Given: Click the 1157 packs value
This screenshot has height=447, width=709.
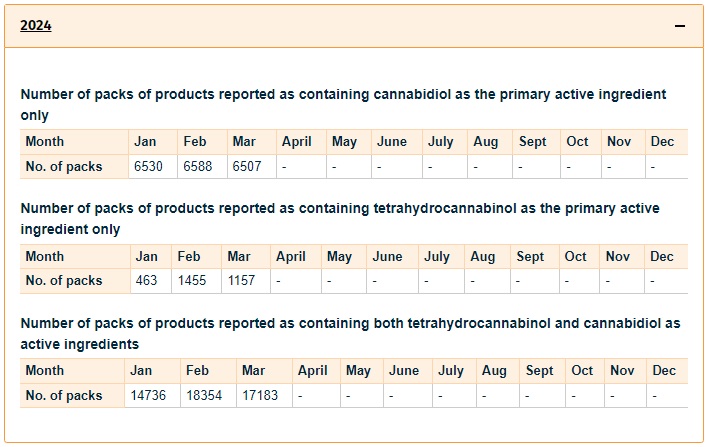Looking at the screenshot, I should 241,281.
